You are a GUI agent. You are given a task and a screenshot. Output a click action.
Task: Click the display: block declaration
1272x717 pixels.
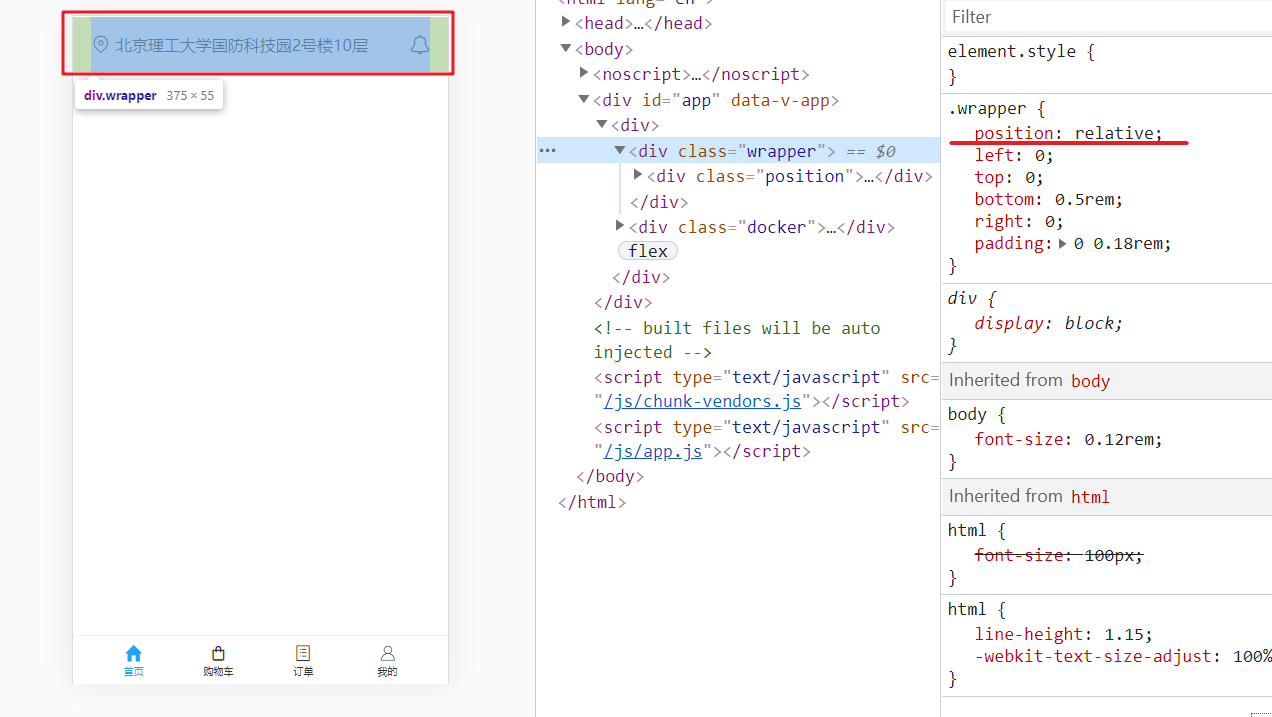pyautogui.click(x=1049, y=323)
